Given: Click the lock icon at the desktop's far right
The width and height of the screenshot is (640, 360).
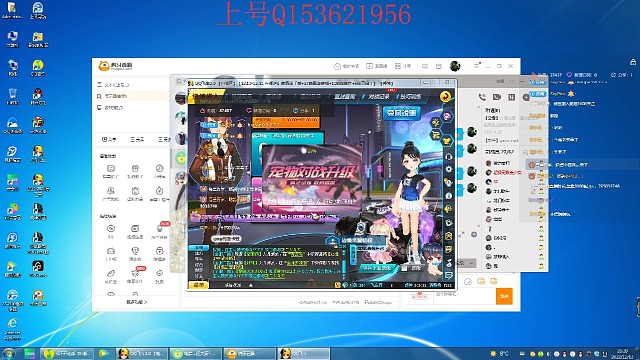Looking at the screenshot, I should (633, 62).
